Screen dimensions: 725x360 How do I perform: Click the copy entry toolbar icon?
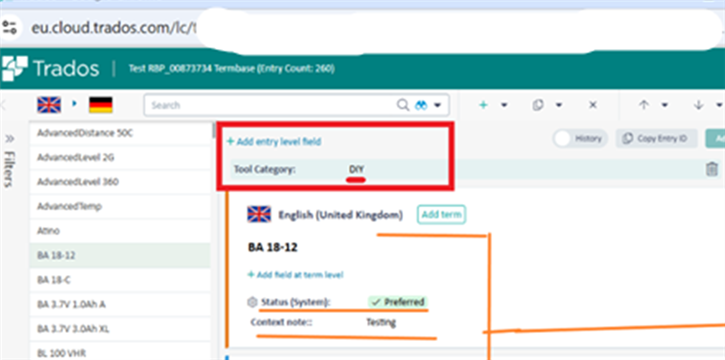coord(538,105)
